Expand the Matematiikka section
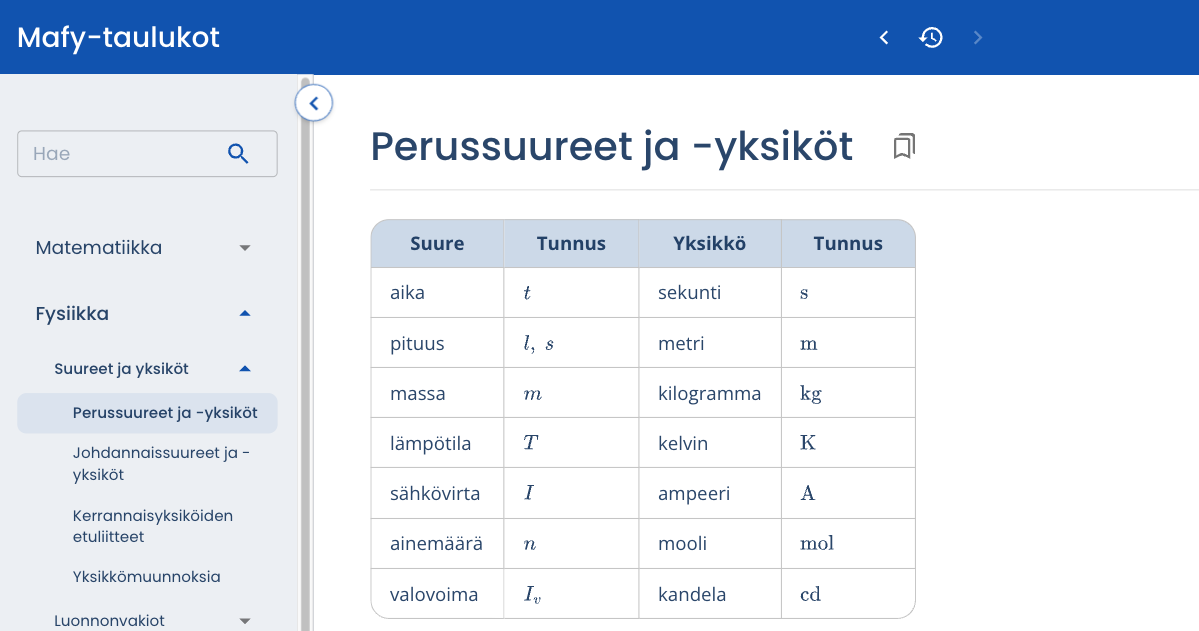The height and width of the screenshot is (631, 1199). [244, 247]
